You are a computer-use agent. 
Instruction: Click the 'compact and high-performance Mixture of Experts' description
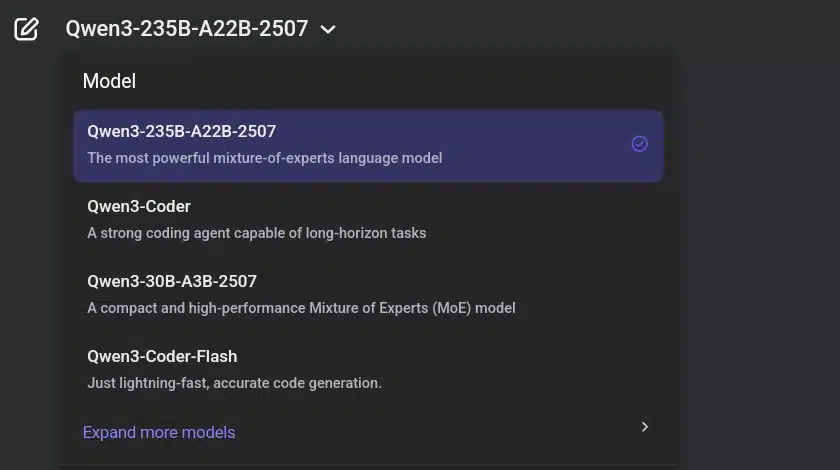301,308
